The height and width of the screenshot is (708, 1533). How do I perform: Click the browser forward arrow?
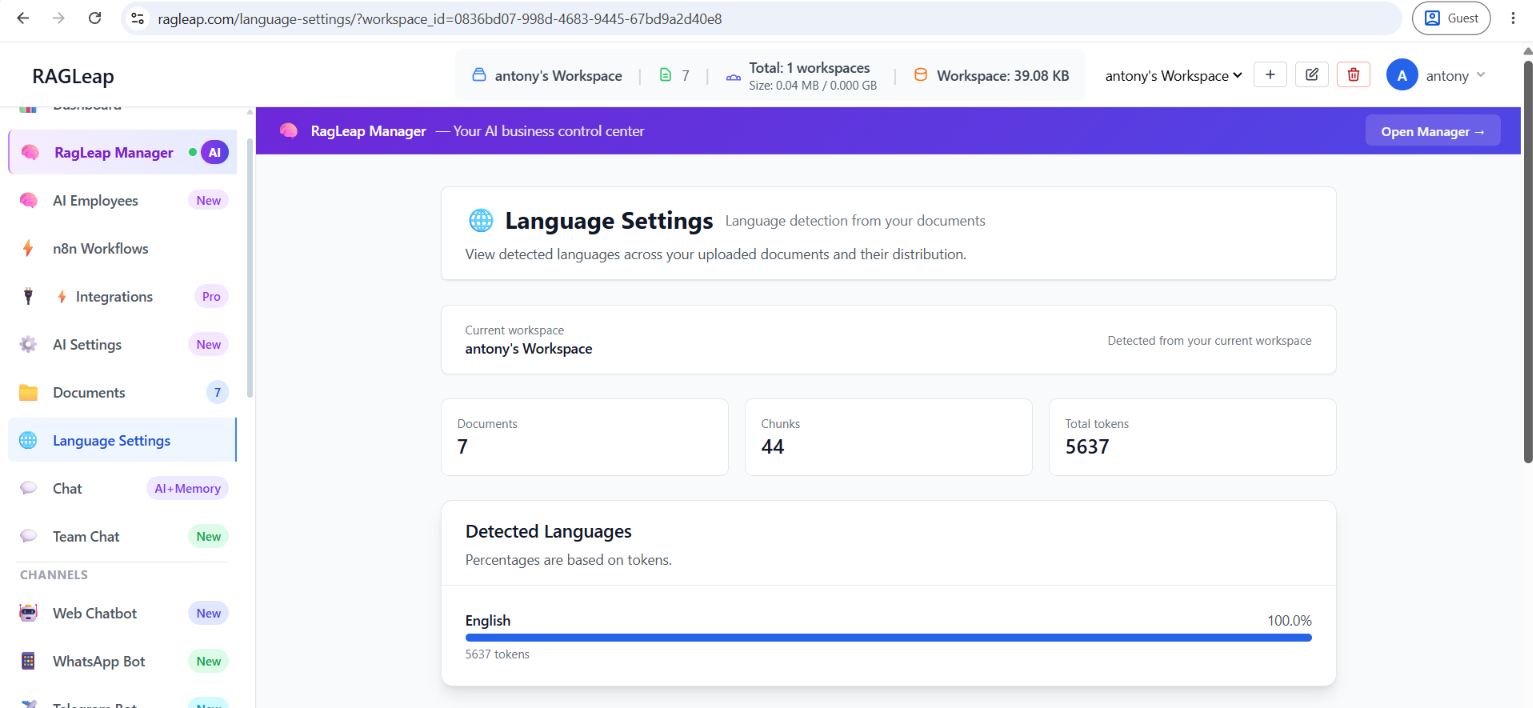[58, 18]
